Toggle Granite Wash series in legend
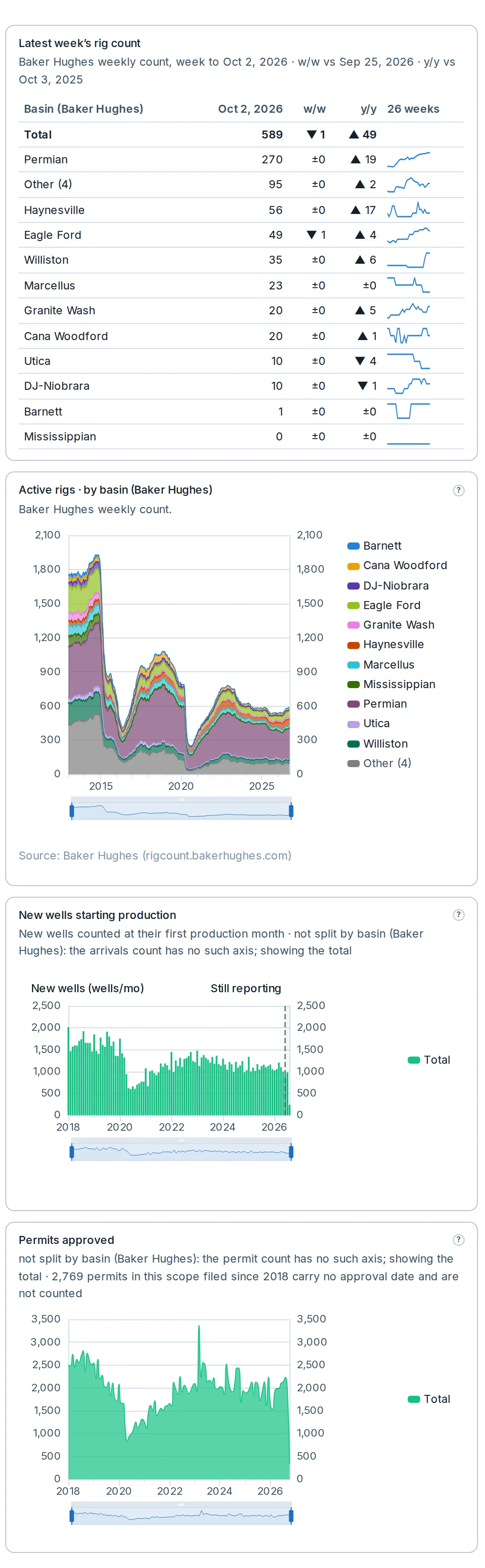Screen dimensions: 485x1568 (x=390, y=625)
